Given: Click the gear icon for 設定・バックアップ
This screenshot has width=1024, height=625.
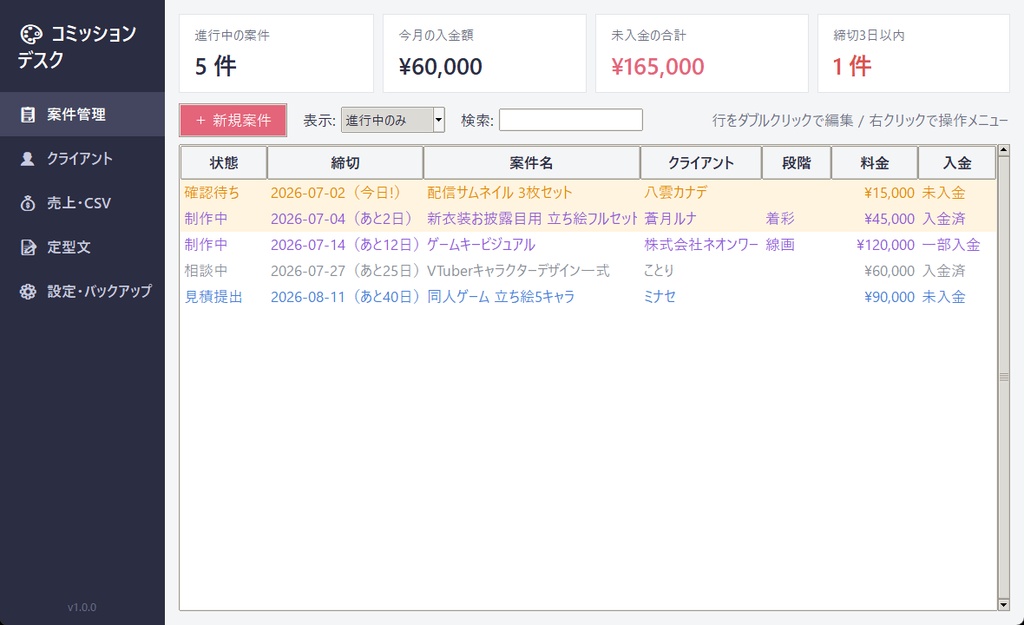Looking at the screenshot, I should (27, 291).
